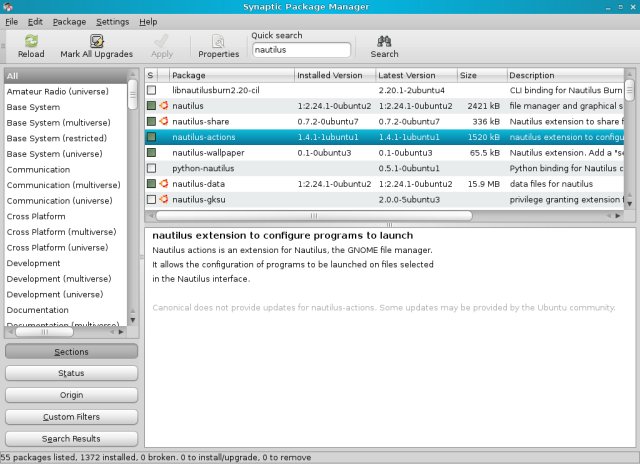Select the Documentation section
The image size is (640, 464).
point(66,310)
